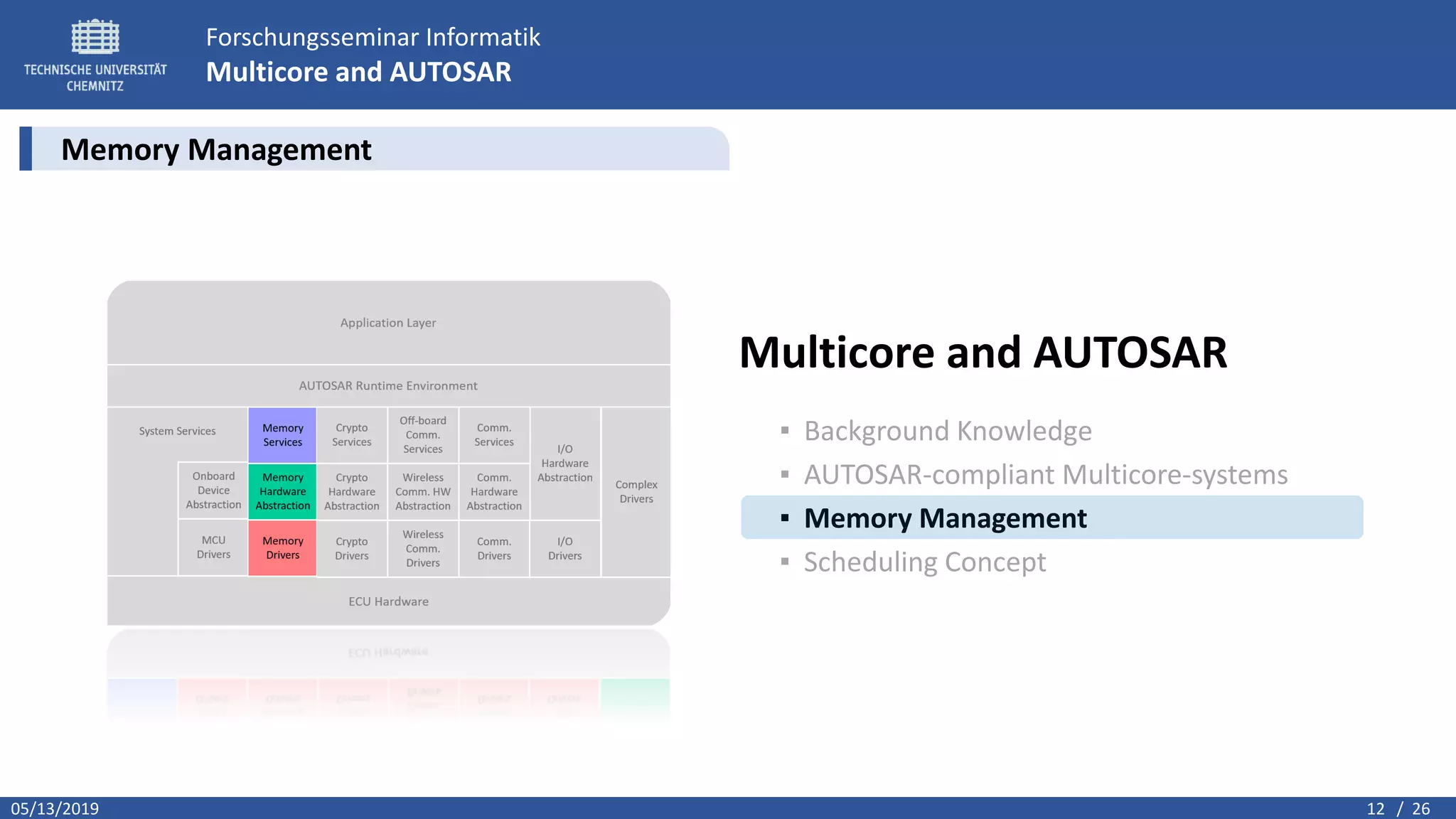Click the slide number 12 / 26
Viewport: 1456px width, 819px height.
(x=1398, y=809)
